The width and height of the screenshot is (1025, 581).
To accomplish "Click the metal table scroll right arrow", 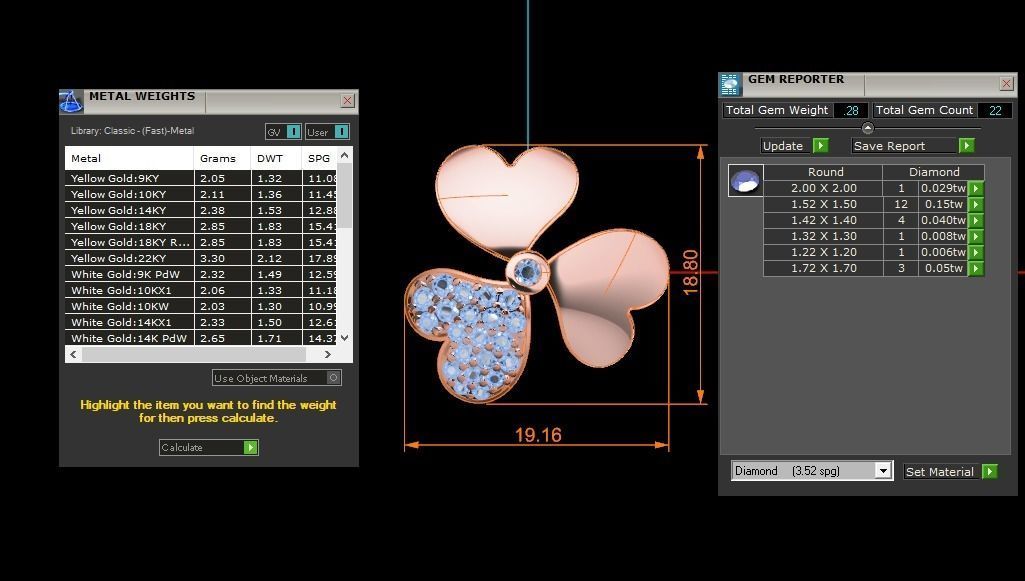I will (328, 354).
